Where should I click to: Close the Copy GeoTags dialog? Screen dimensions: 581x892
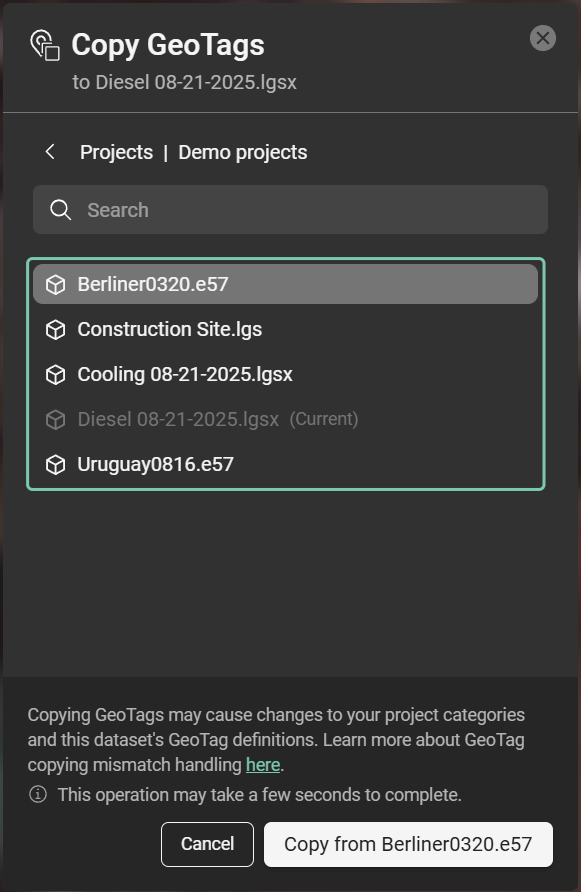pyautogui.click(x=542, y=38)
